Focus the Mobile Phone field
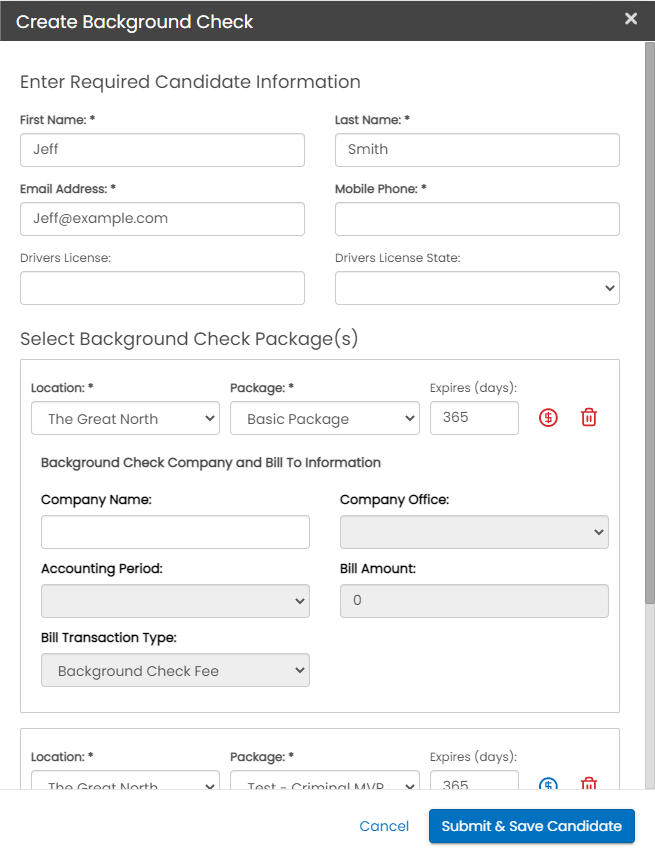This screenshot has height=860, width=655. [x=477, y=219]
